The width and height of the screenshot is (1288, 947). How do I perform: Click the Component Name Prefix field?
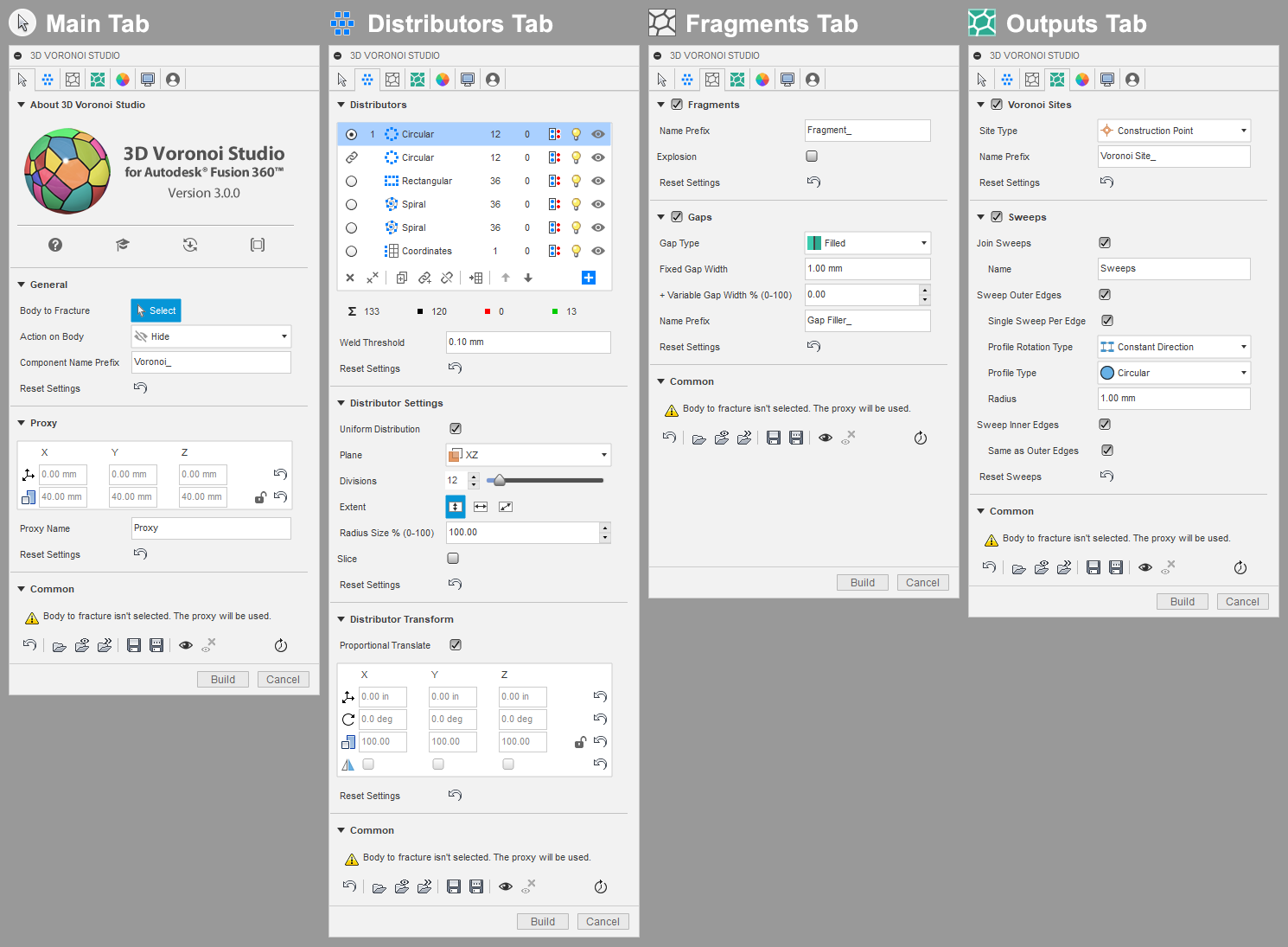click(x=211, y=362)
